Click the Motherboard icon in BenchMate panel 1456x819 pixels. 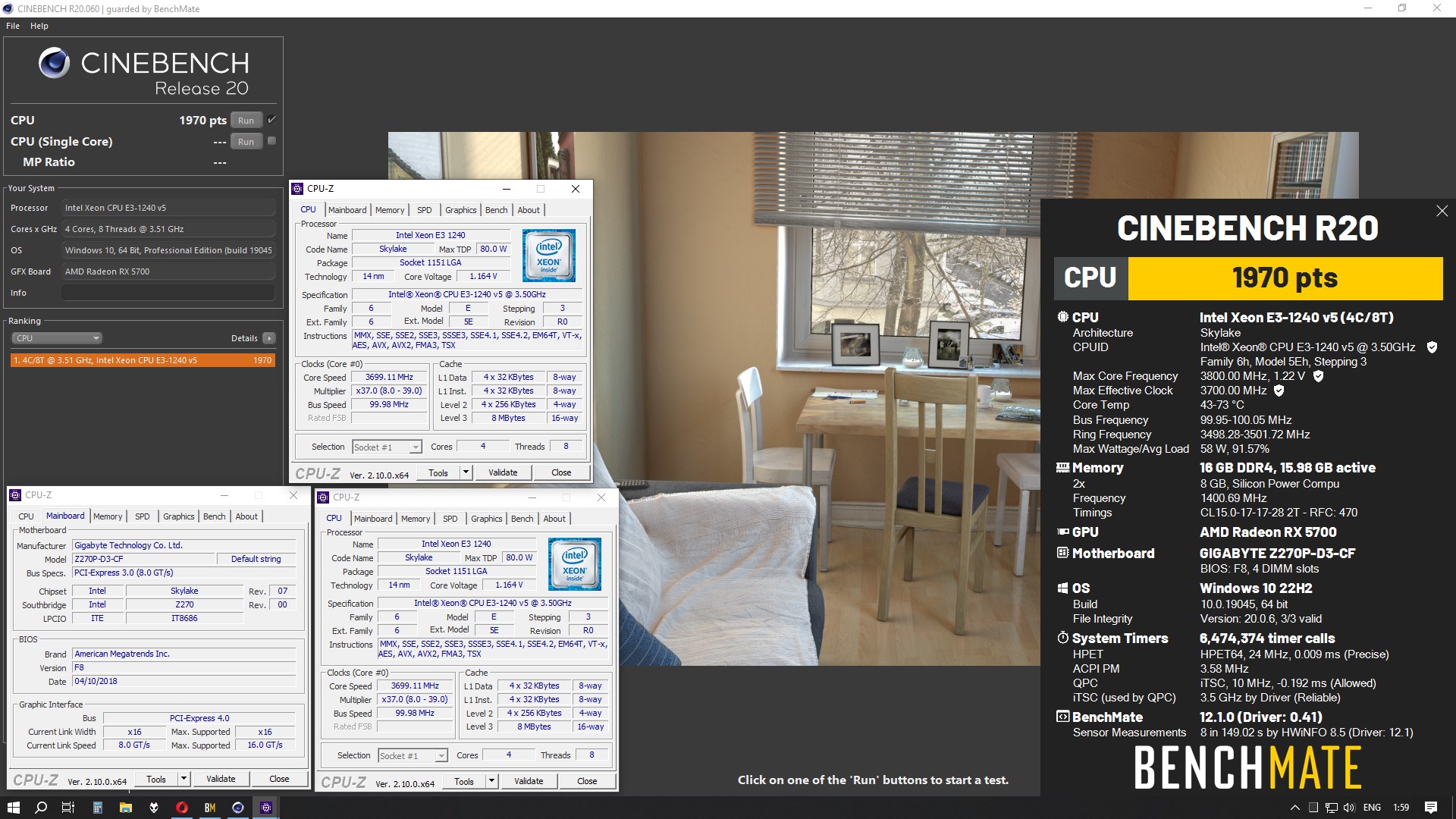coord(1062,553)
